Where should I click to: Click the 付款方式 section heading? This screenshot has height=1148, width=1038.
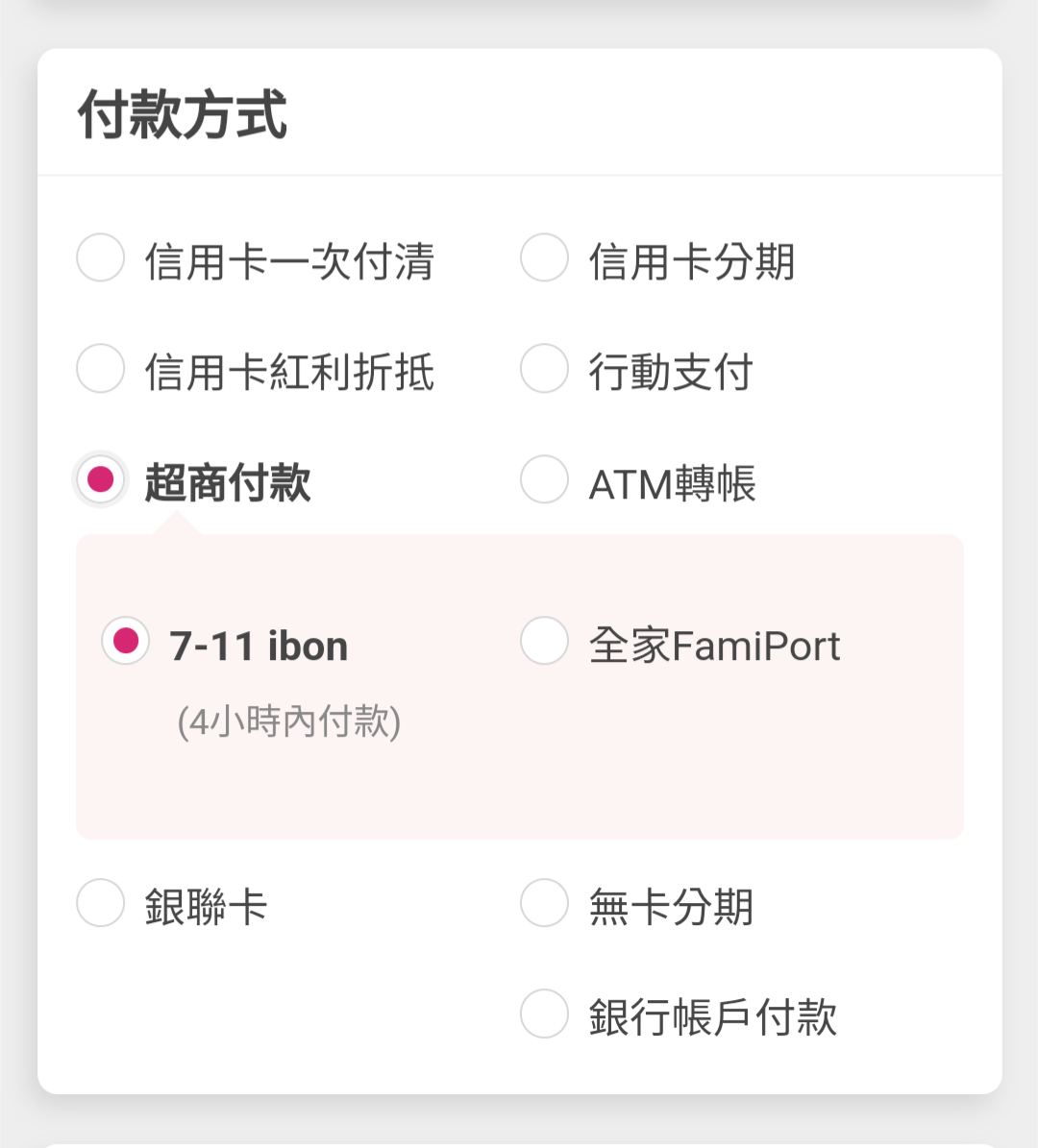click(183, 115)
